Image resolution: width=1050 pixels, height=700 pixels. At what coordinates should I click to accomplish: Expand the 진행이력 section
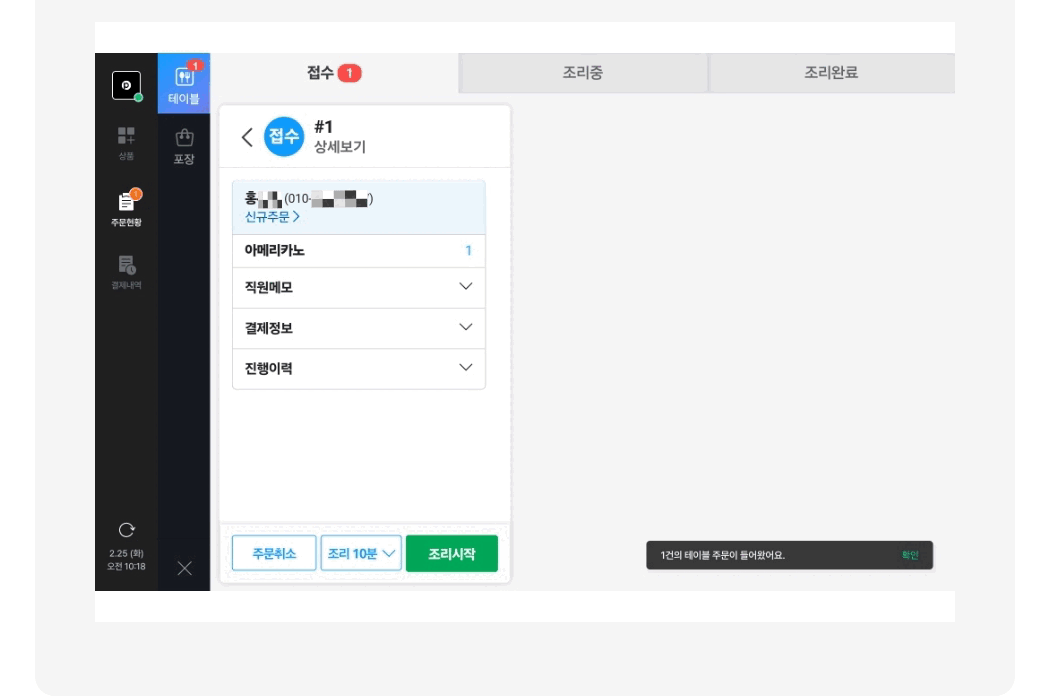pyautogui.click(x=465, y=368)
